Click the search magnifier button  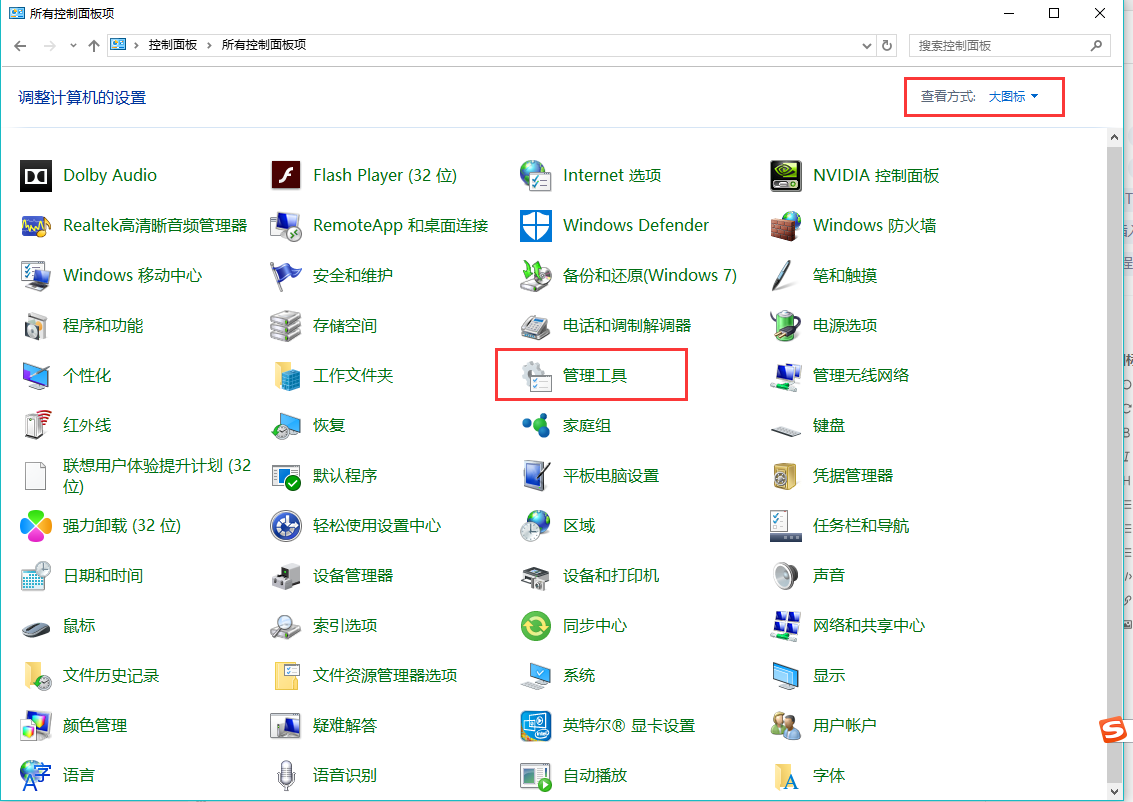(1096, 46)
